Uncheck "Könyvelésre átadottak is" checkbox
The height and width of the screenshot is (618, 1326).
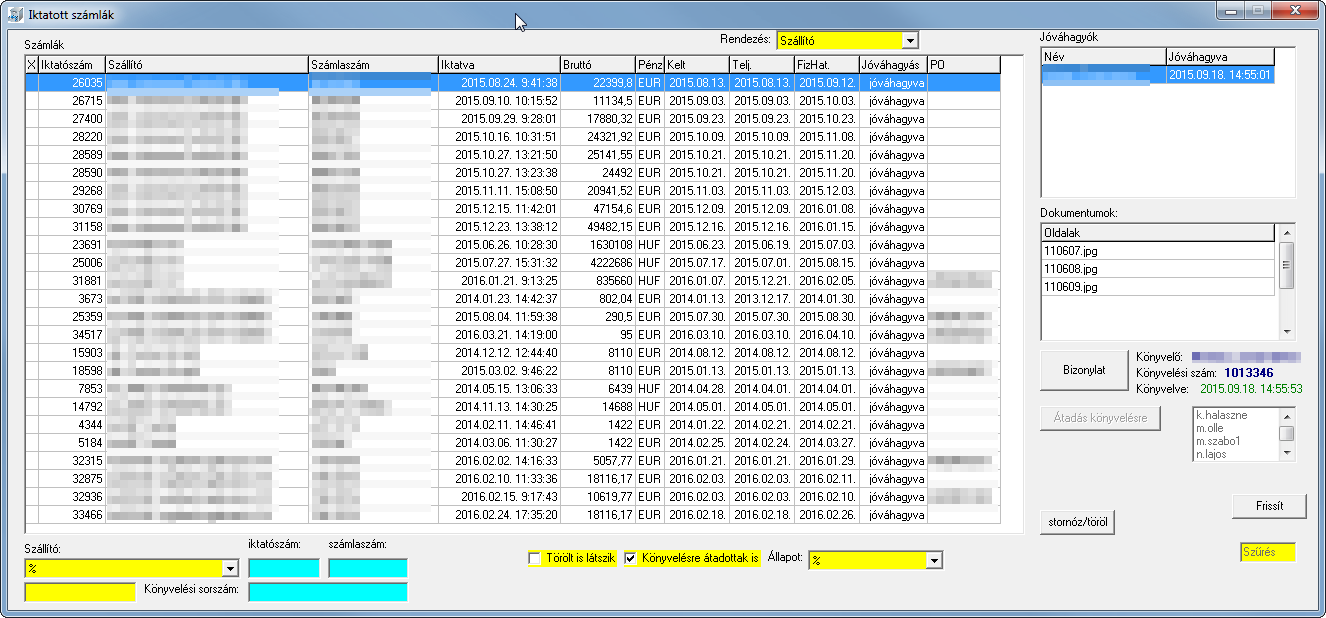pos(631,558)
